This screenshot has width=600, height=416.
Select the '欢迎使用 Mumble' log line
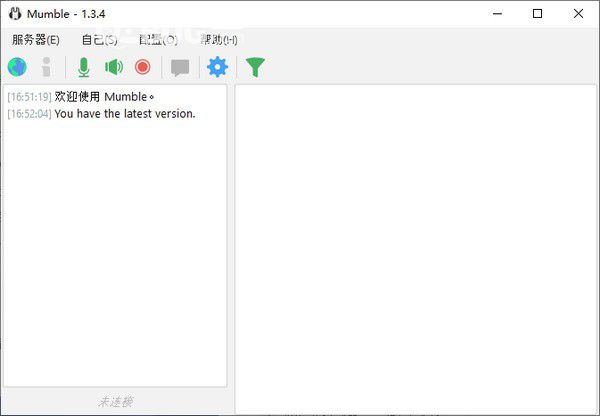(x=104, y=97)
